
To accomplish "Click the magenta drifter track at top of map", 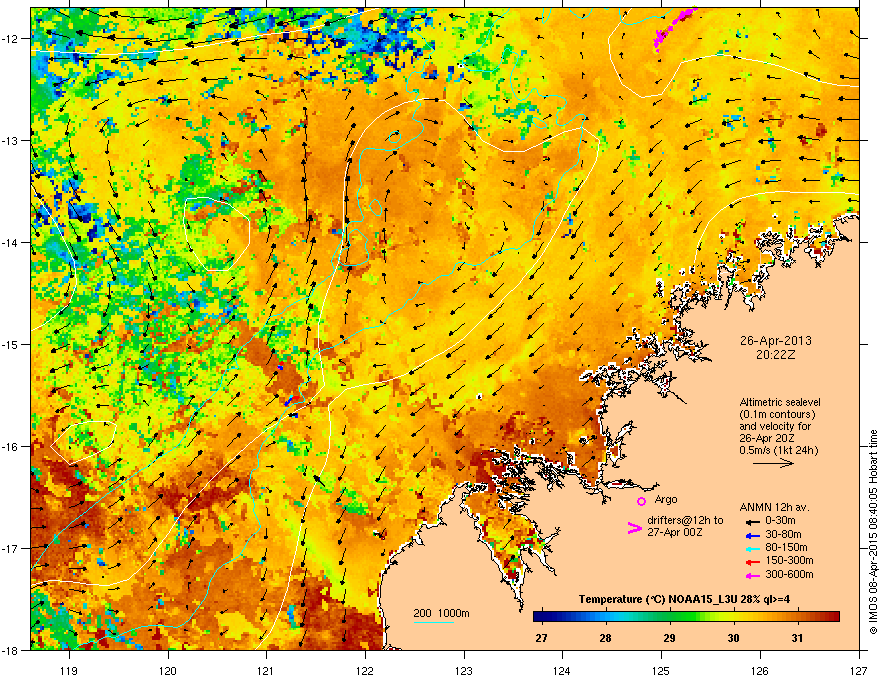I will pyautogui.click(x=675, y=27).
